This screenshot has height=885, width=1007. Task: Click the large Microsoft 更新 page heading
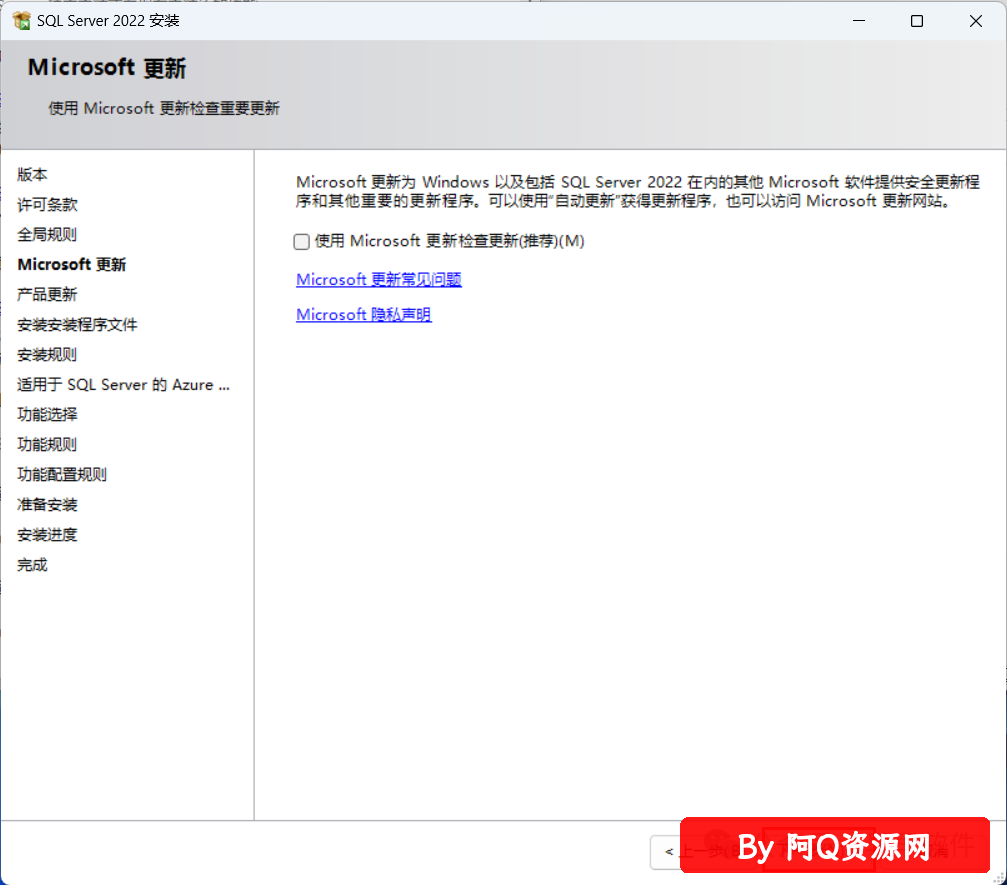(x=107, y=68)
